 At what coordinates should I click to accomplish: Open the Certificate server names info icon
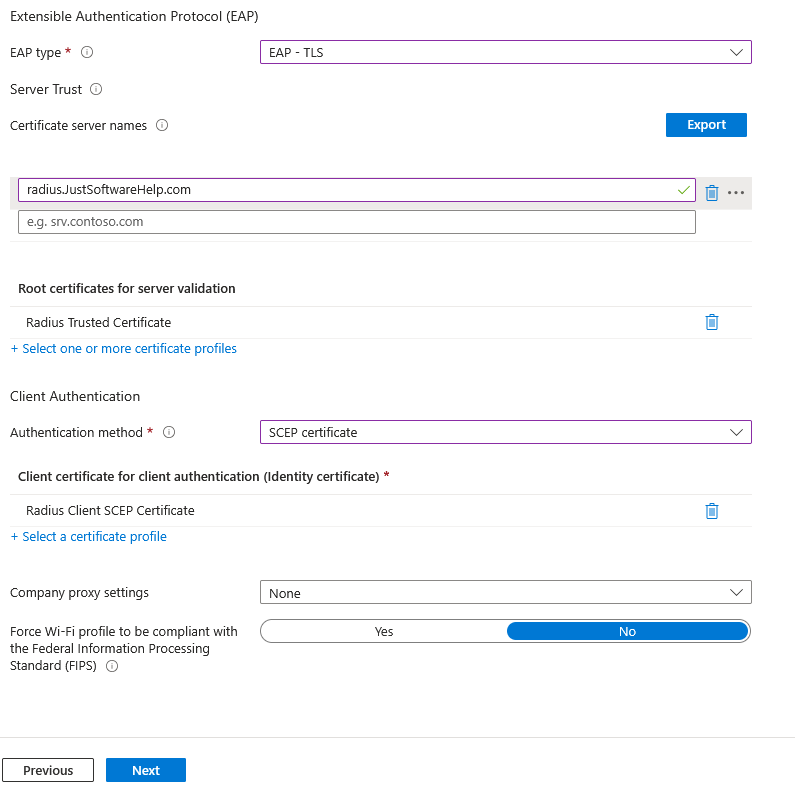pyautogui.click(x=162, y=125)
